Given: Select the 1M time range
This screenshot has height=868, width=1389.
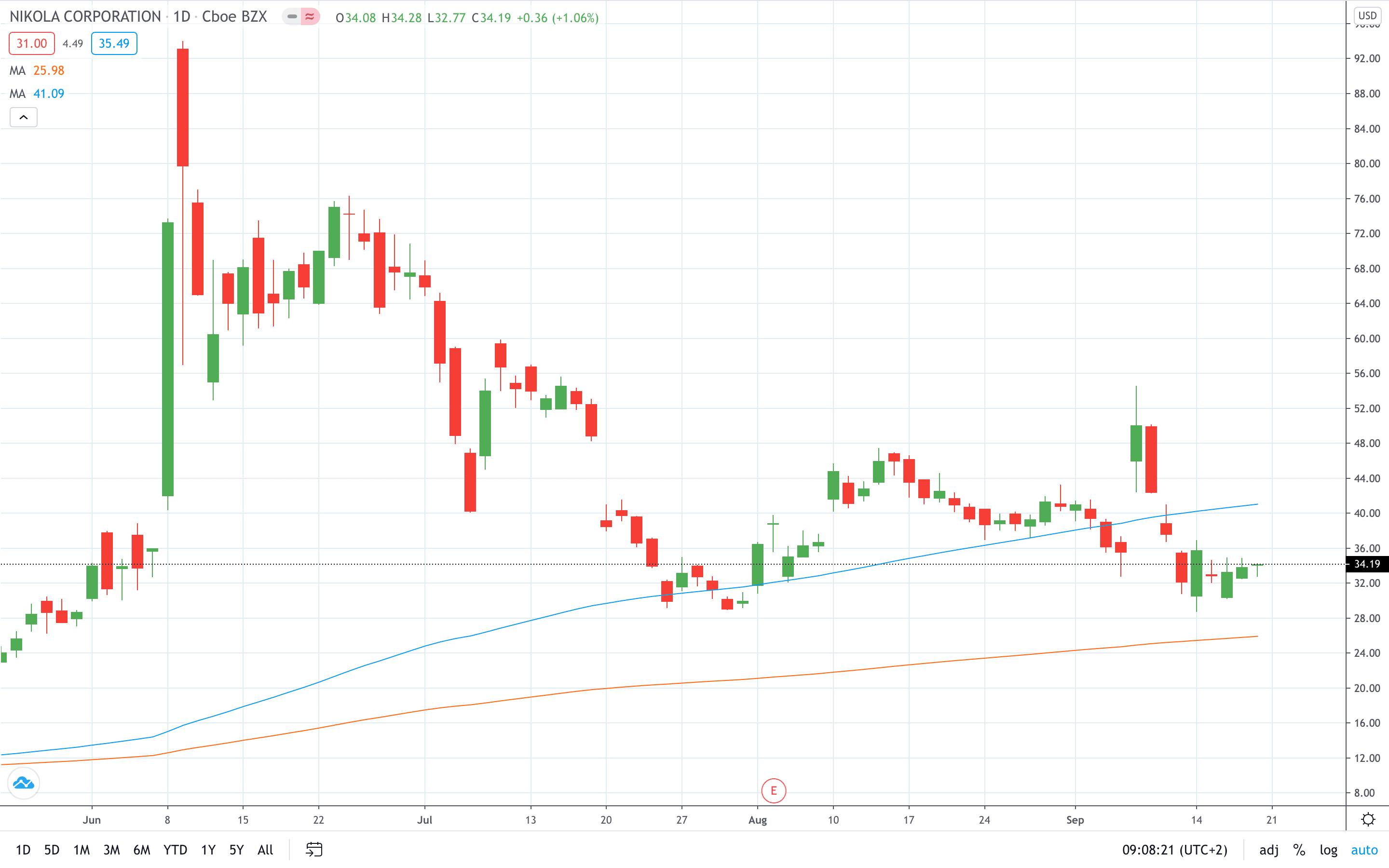Looking at the screenshot, I should tap(82, 850).
